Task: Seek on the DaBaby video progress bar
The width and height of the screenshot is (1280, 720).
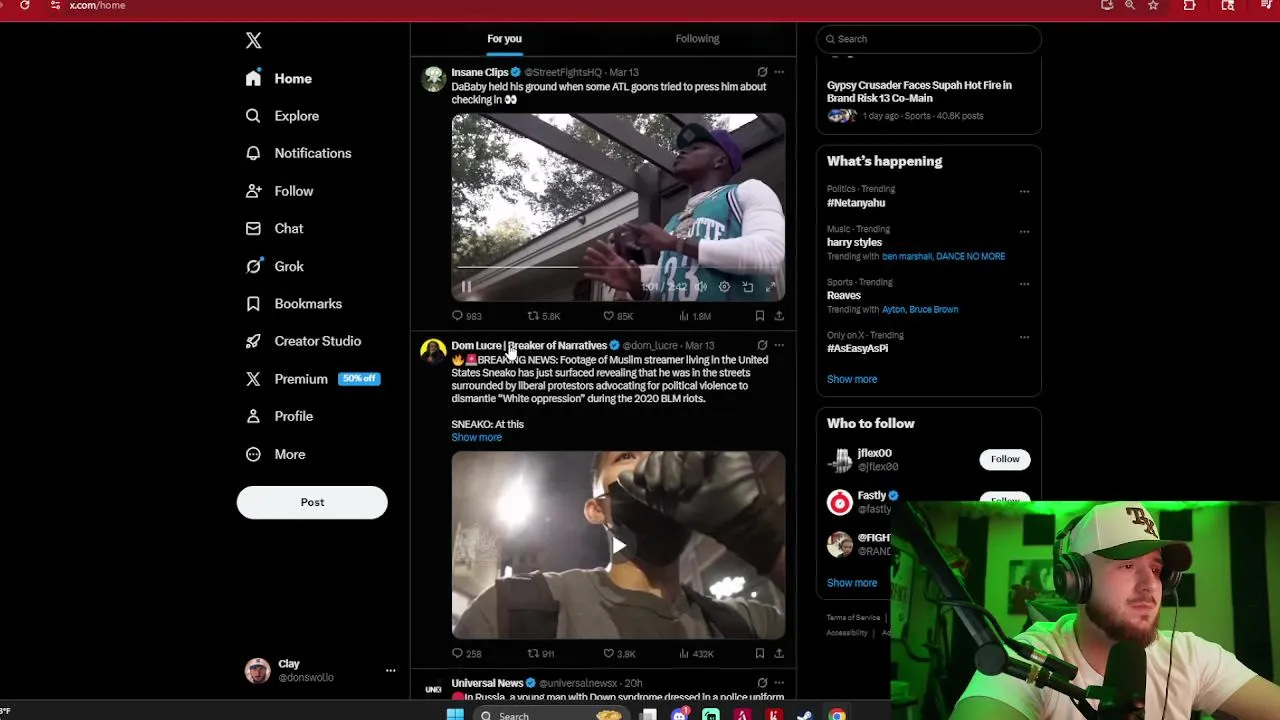Action: tap(618, 268)
